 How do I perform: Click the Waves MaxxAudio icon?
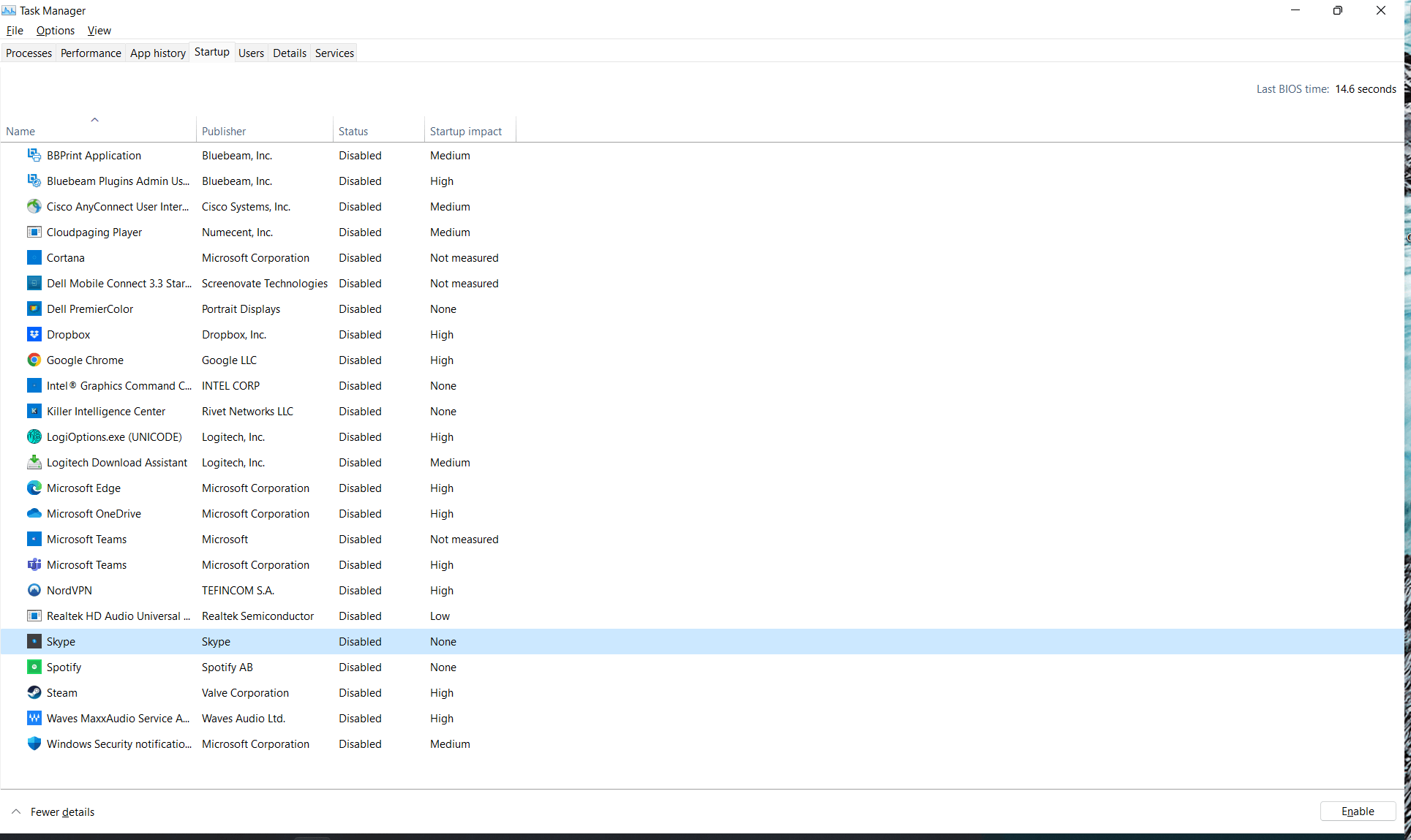click(34, 718)
